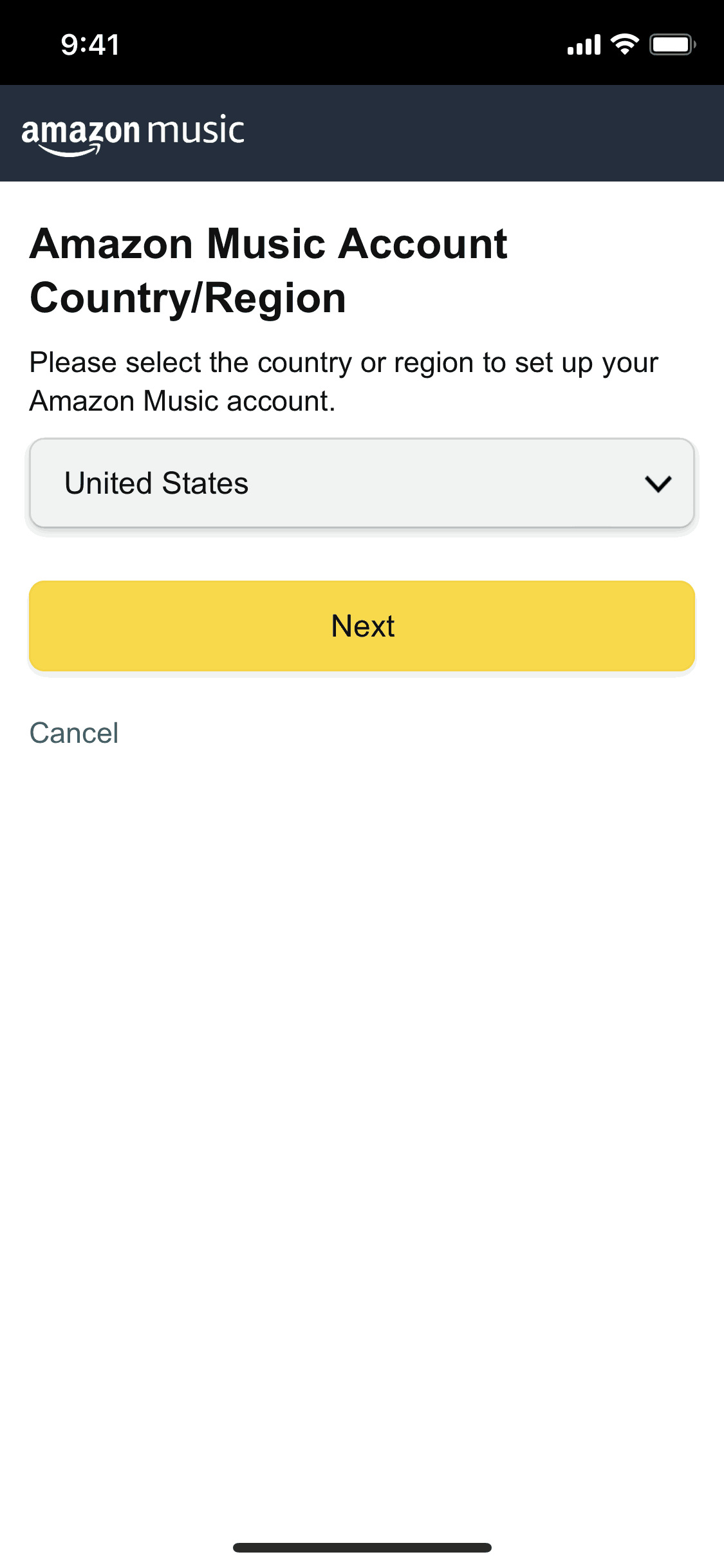The width and height of the screenshot is (724, 1568).
Task: Click the Cancel link
Action: pyautogui.click(x=74, y=733)
